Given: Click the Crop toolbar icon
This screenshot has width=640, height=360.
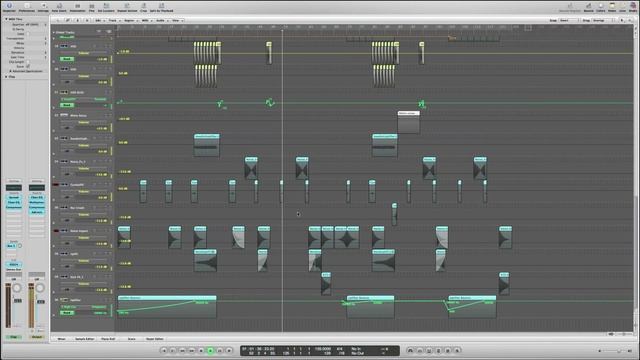Looking at the screenshot, I should [x=143, y=7].
